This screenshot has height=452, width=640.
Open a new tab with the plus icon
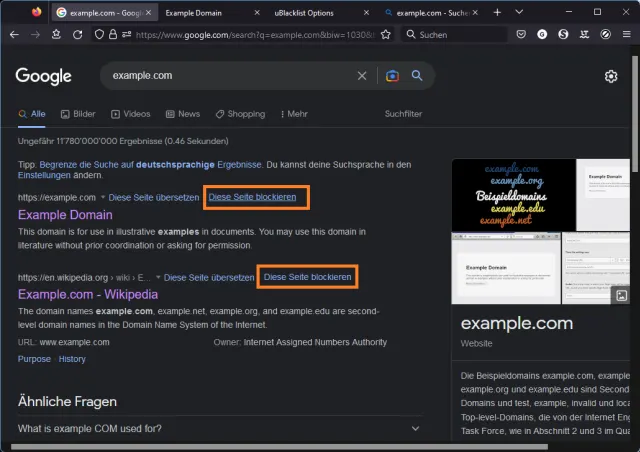point(497,12)
